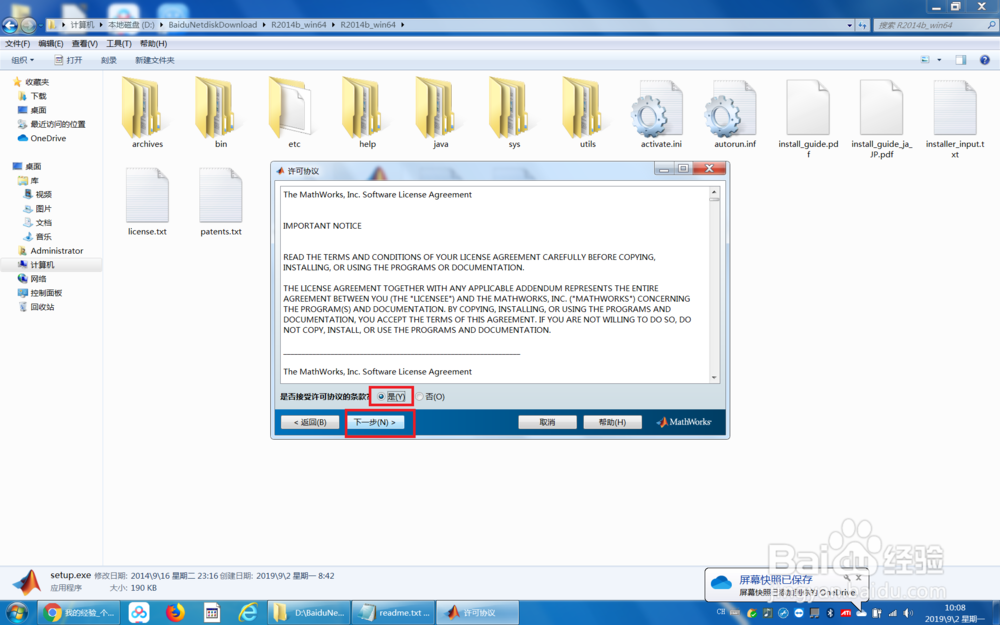Click the volume icon in system tray
Screen dimensions: 1000x625
908,613
